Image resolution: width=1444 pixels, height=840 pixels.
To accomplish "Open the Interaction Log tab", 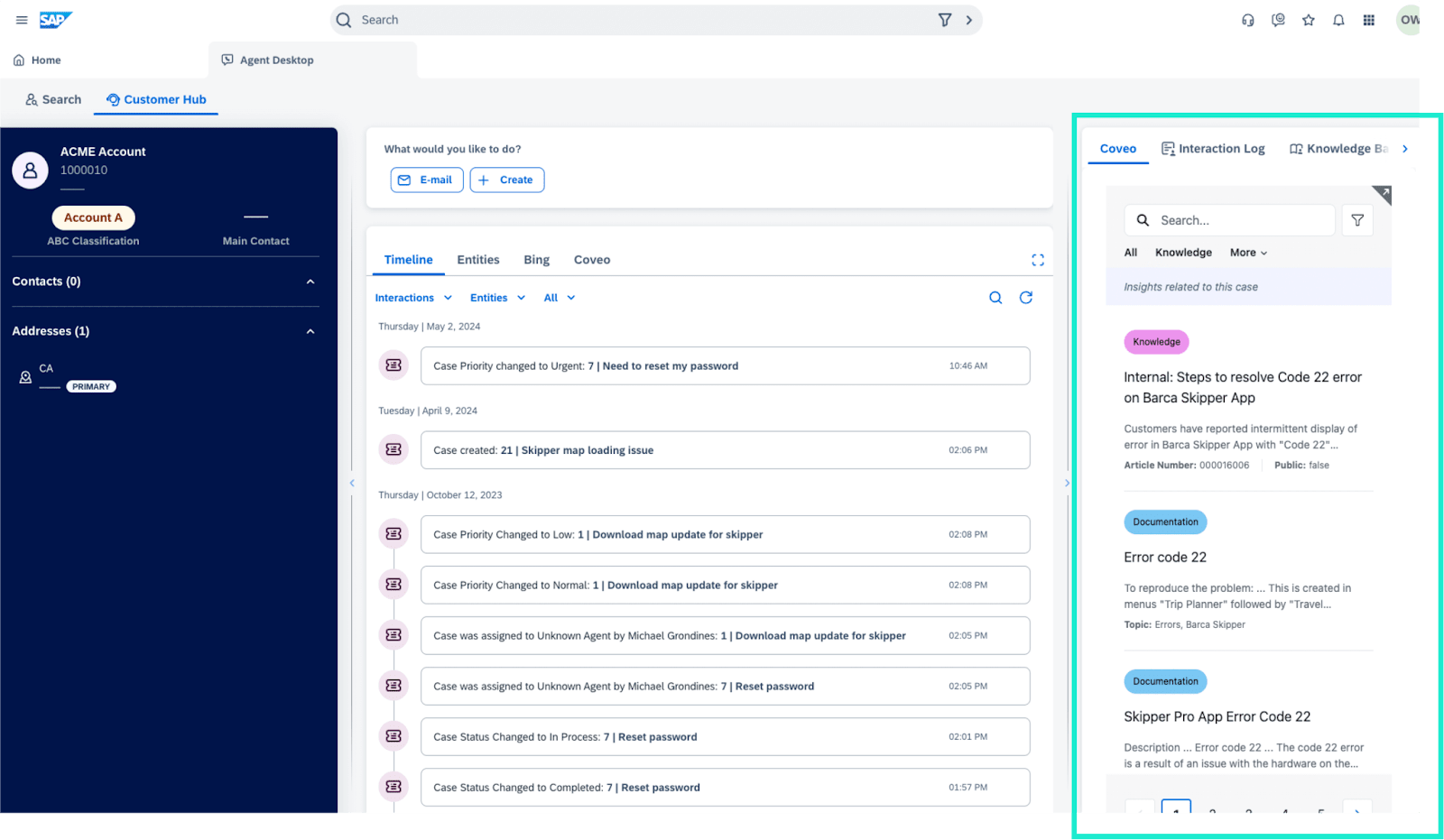I will [1213, 149].
